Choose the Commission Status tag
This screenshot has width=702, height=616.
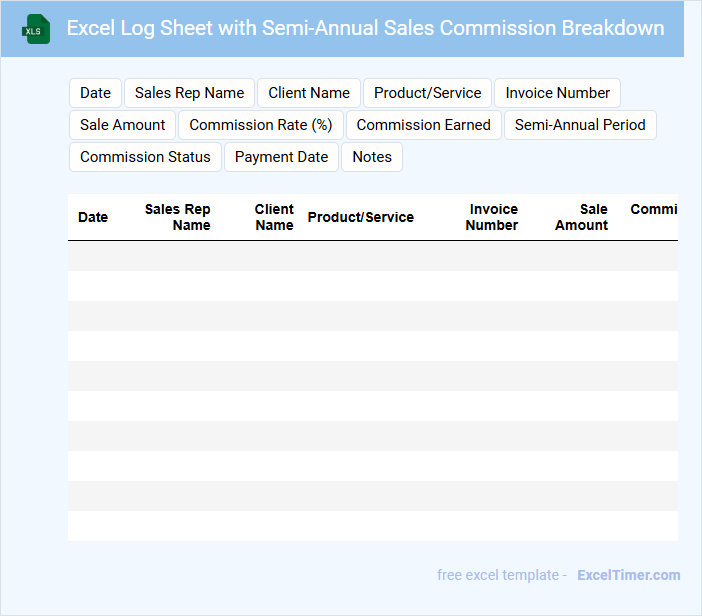145,157
